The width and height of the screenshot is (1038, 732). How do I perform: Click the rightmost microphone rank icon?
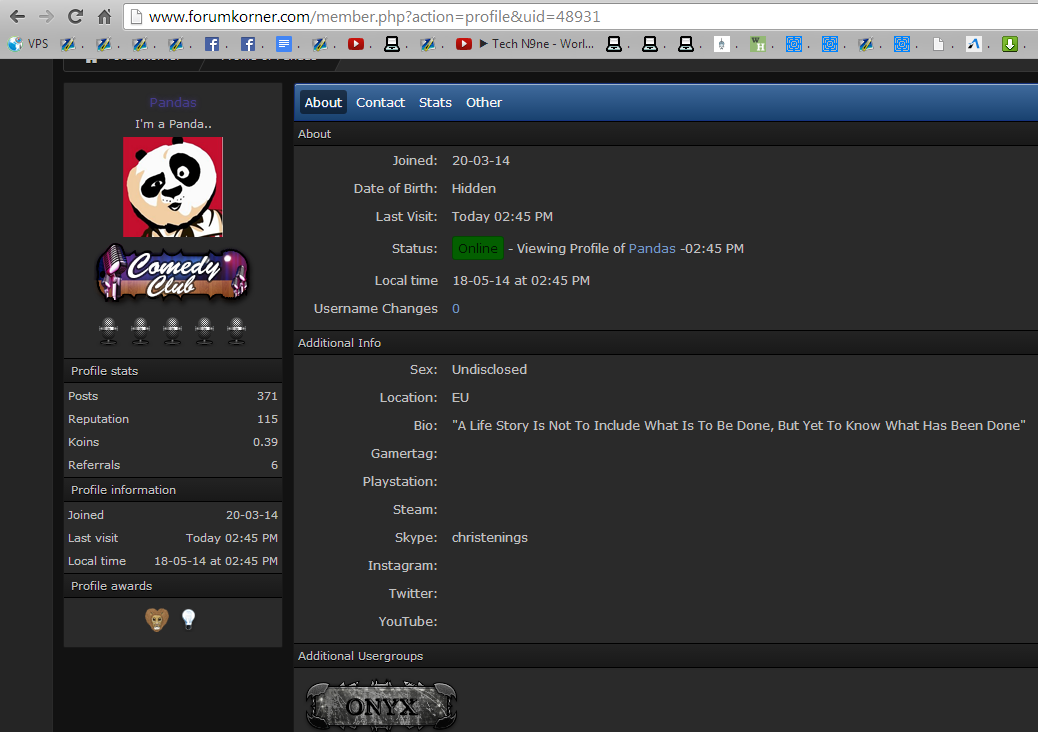tap(236, 330)
